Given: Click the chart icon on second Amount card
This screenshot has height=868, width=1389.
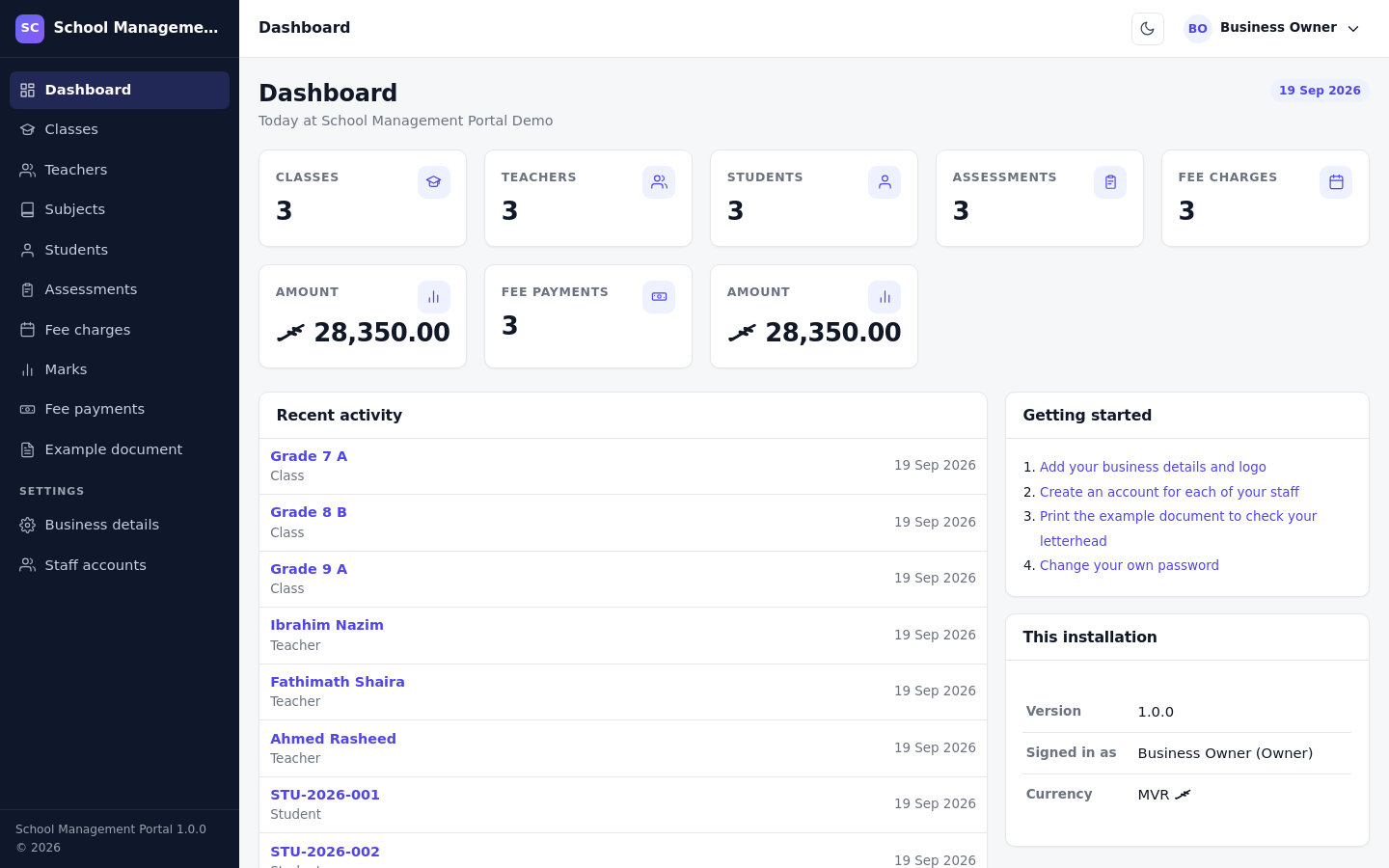Looking at the screenshot, I should click(885, 297).
